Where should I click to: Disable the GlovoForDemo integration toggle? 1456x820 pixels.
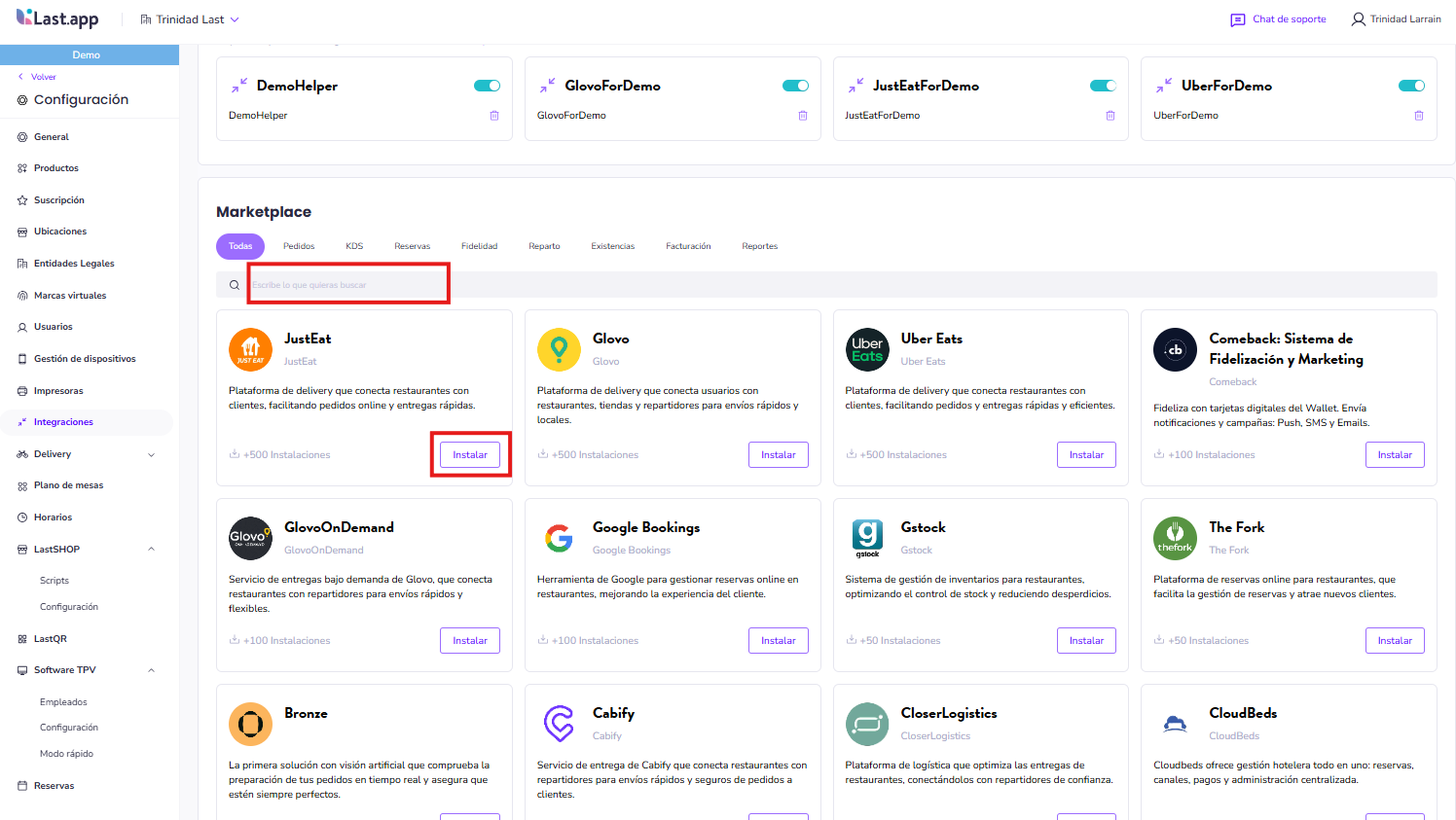click(795, 86)
